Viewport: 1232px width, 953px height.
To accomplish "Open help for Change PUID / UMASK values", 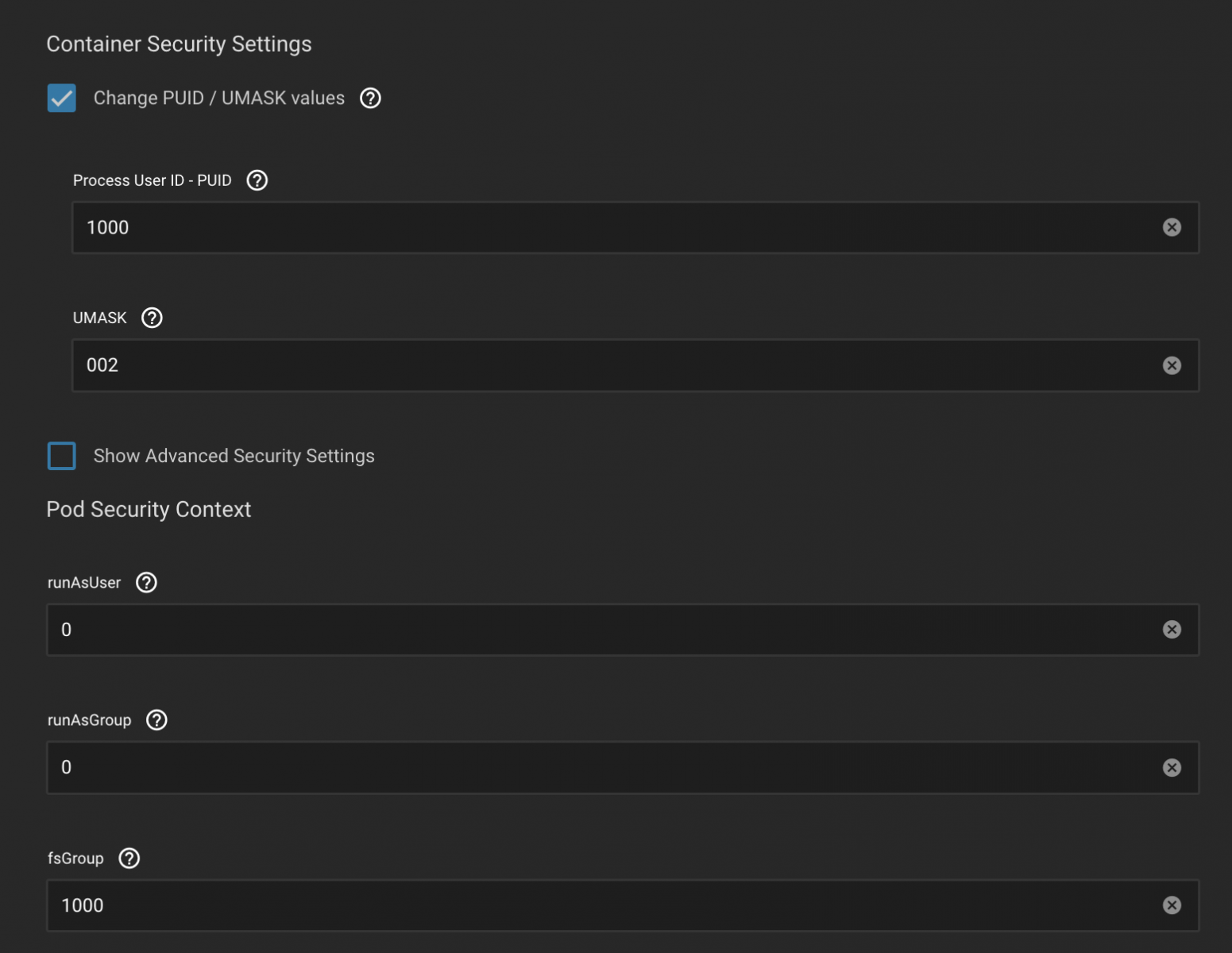I will [370, 98].
